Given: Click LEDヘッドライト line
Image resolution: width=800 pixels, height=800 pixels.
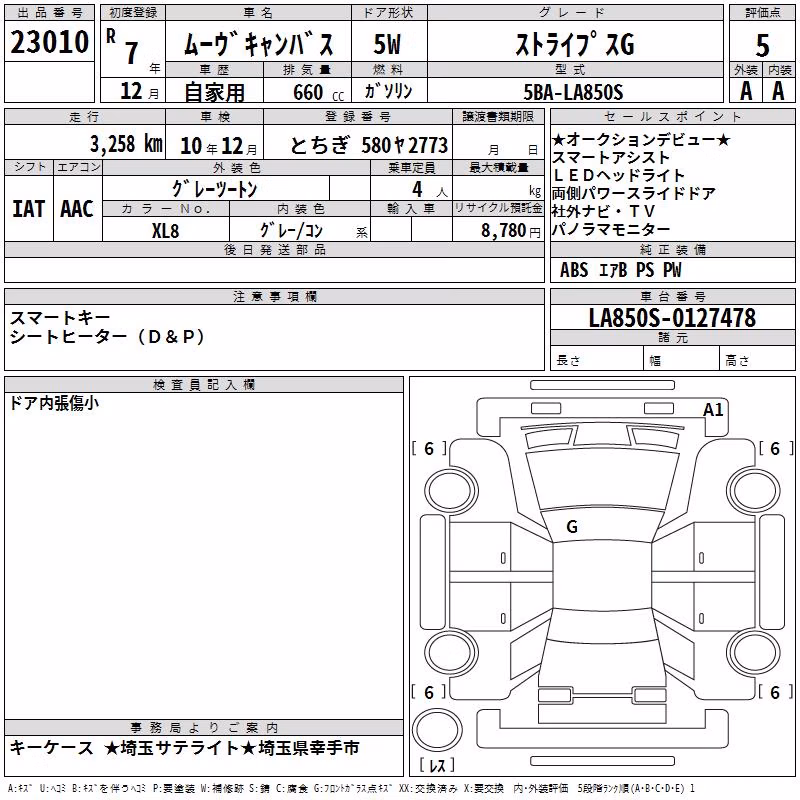Looking at the screenshot, I should [x=618, y=175].
